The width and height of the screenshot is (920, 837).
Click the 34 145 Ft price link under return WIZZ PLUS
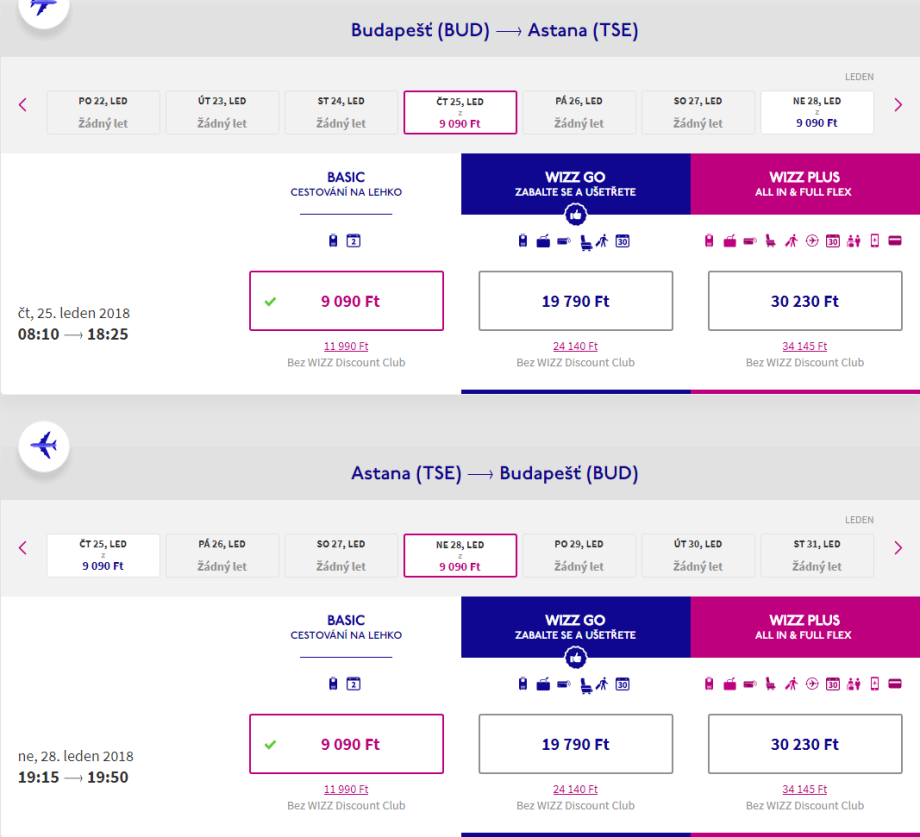pos(804,789)
